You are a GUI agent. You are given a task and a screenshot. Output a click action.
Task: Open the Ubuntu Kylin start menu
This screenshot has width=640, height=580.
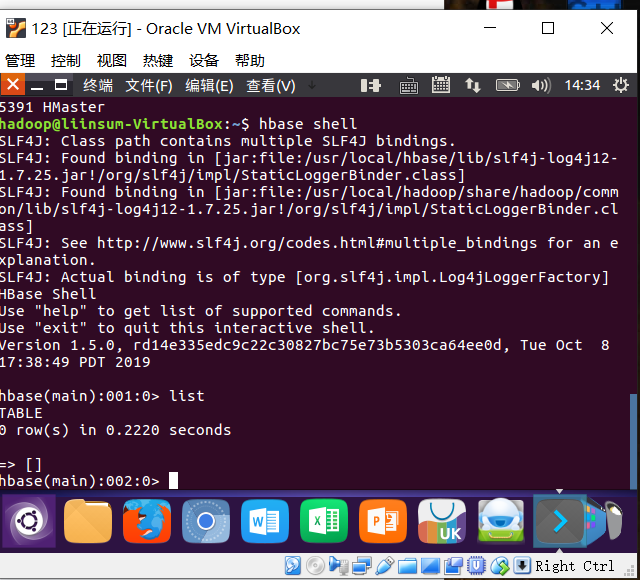[29, 521]
